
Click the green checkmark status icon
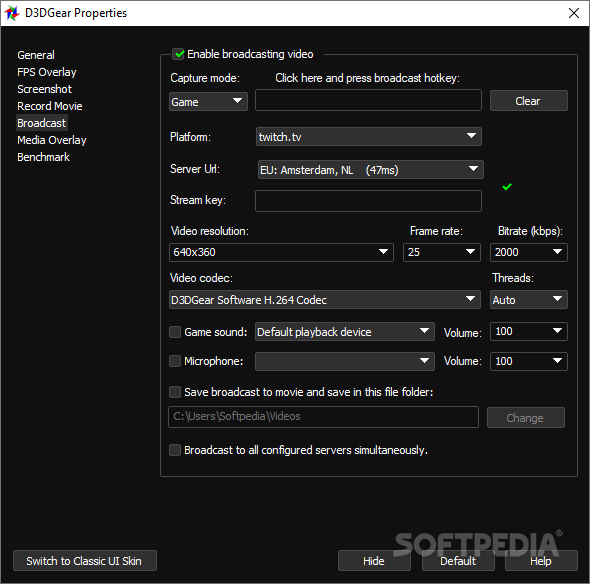[507, 187]
